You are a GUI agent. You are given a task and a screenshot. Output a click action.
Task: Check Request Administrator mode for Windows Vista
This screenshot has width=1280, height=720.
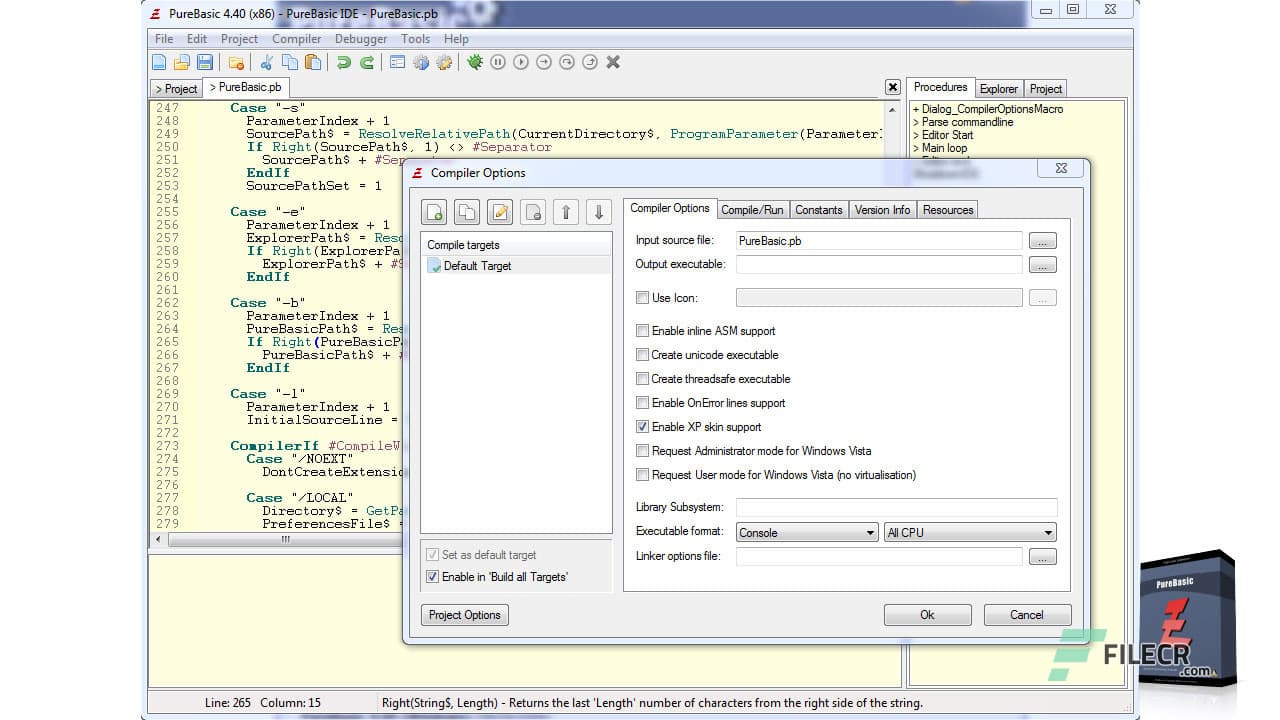click(642, 451)
